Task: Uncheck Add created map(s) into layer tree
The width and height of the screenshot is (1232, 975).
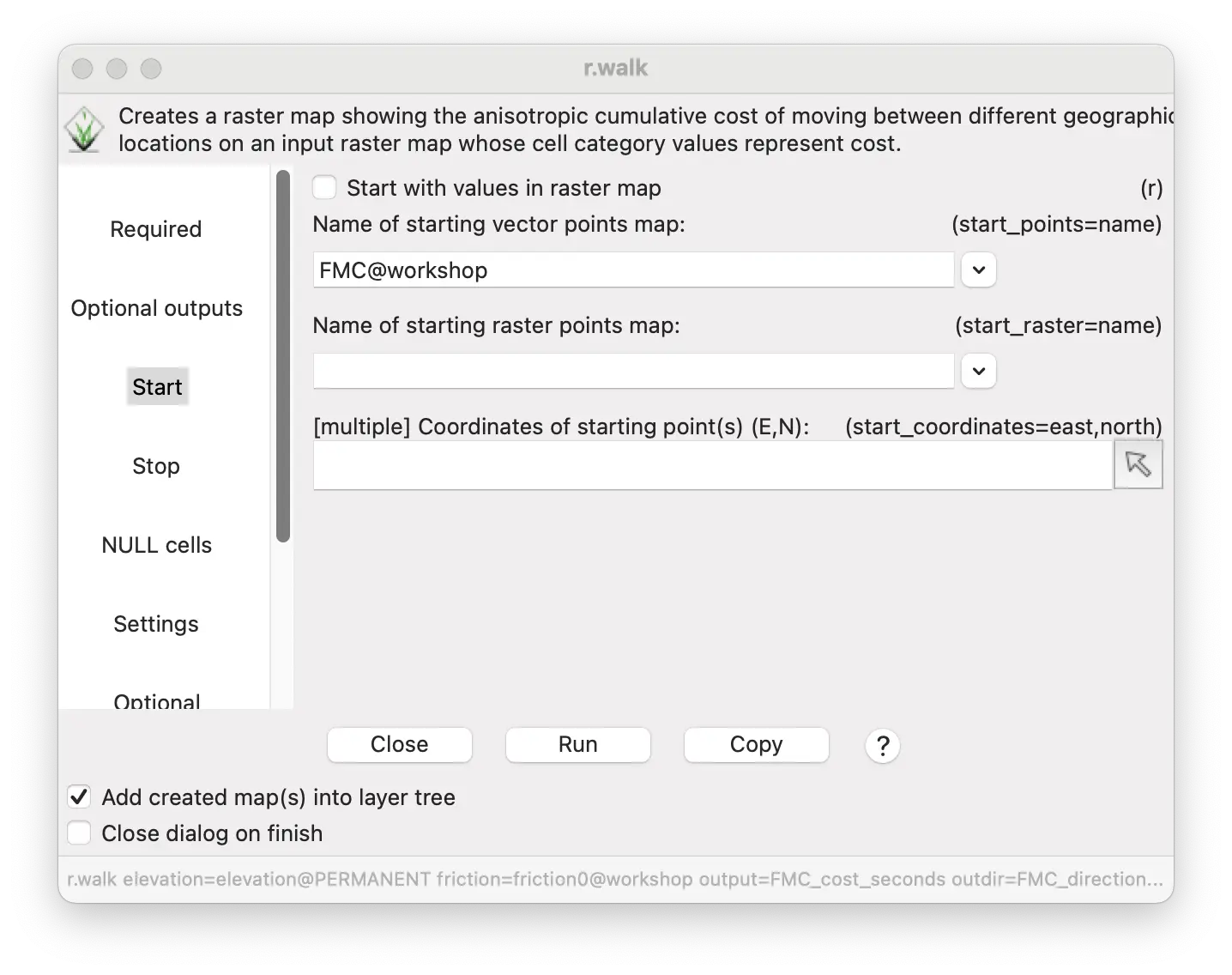Action: [79, 797]
